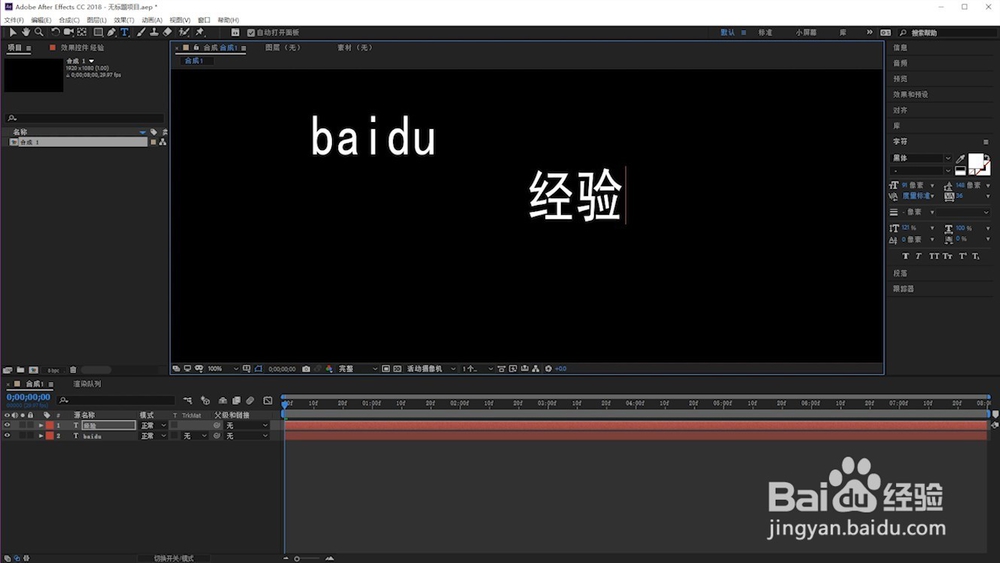Apply All Caps TT style button
Screen dimensions: 1000x563
pyautogui.click(x=934, y=256)
